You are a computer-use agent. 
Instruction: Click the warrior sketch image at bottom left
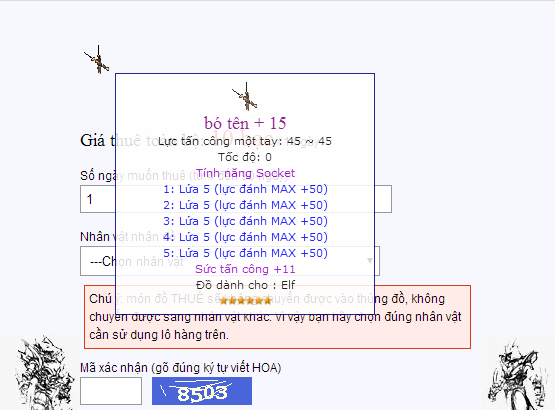(43, 372)
